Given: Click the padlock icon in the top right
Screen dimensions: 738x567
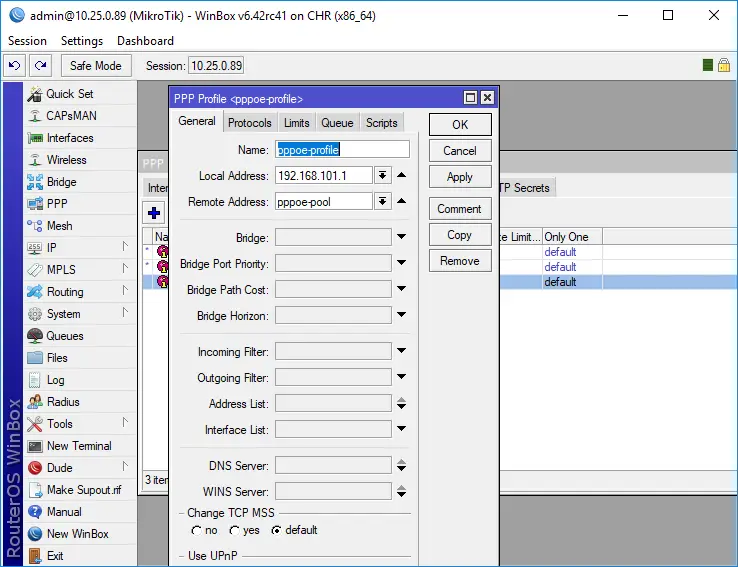Looking at the screenshot, I should (724, 65).
